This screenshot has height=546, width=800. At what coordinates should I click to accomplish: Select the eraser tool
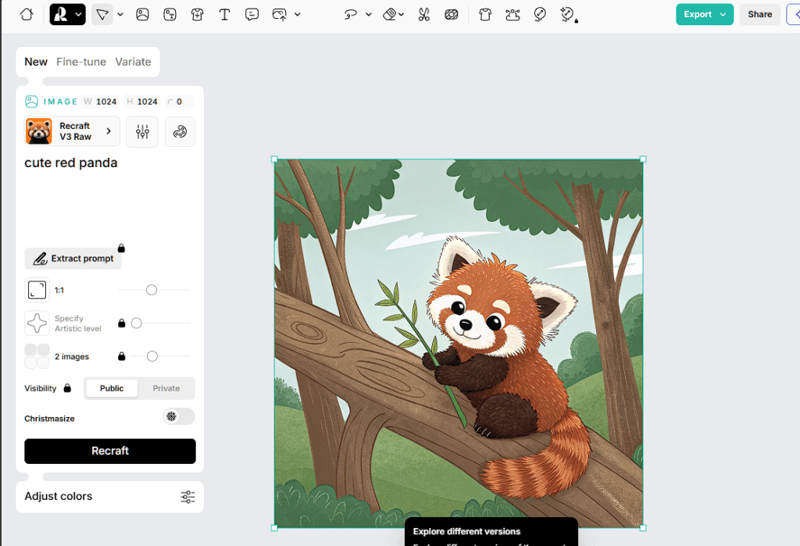click(390, 14)
